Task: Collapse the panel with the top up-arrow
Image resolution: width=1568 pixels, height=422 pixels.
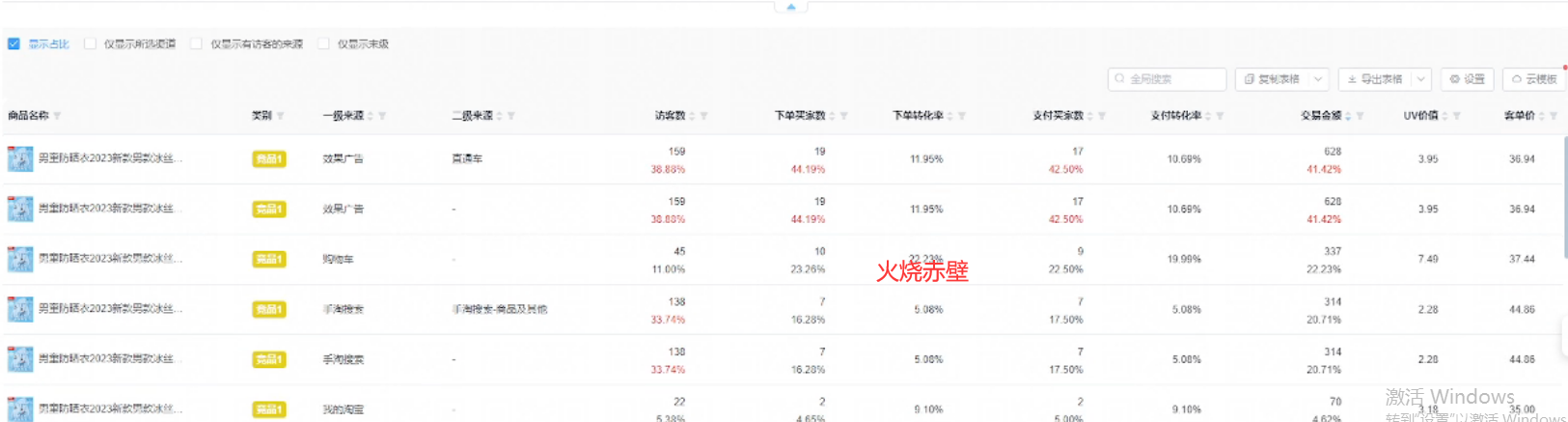Action: [791, 7]
